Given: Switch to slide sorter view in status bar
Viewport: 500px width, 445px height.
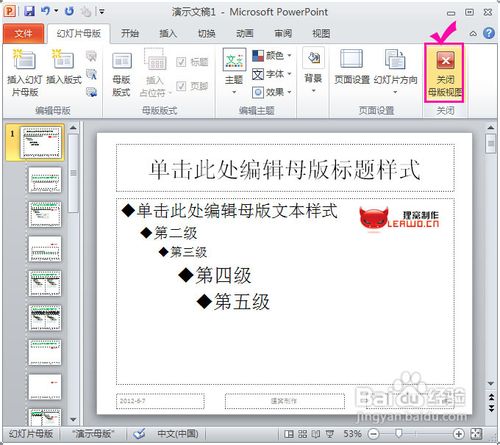Looking at the screenshot, I should [302, 434].
